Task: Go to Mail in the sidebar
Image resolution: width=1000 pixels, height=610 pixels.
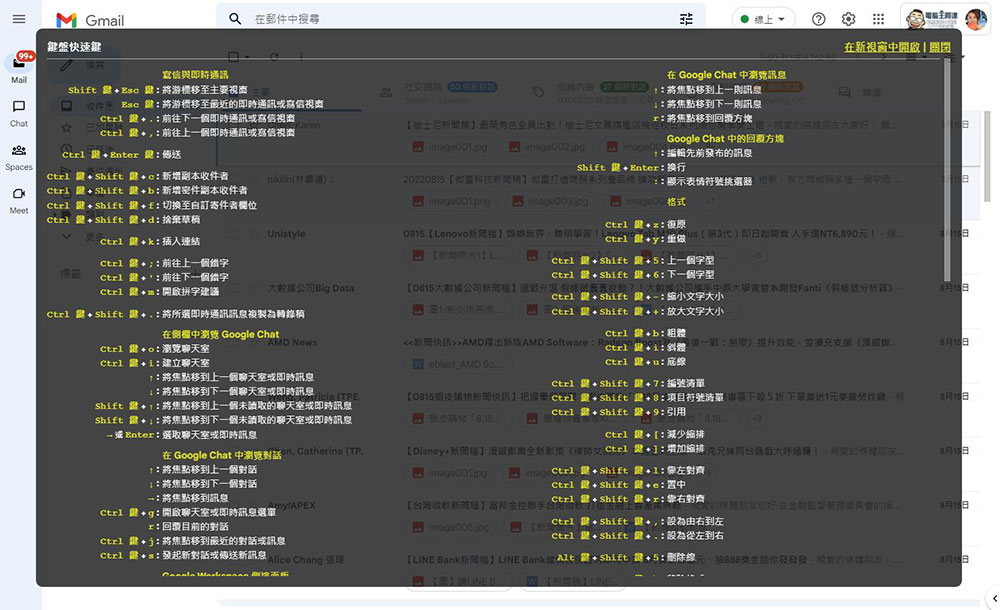Action: pos(19,68)
